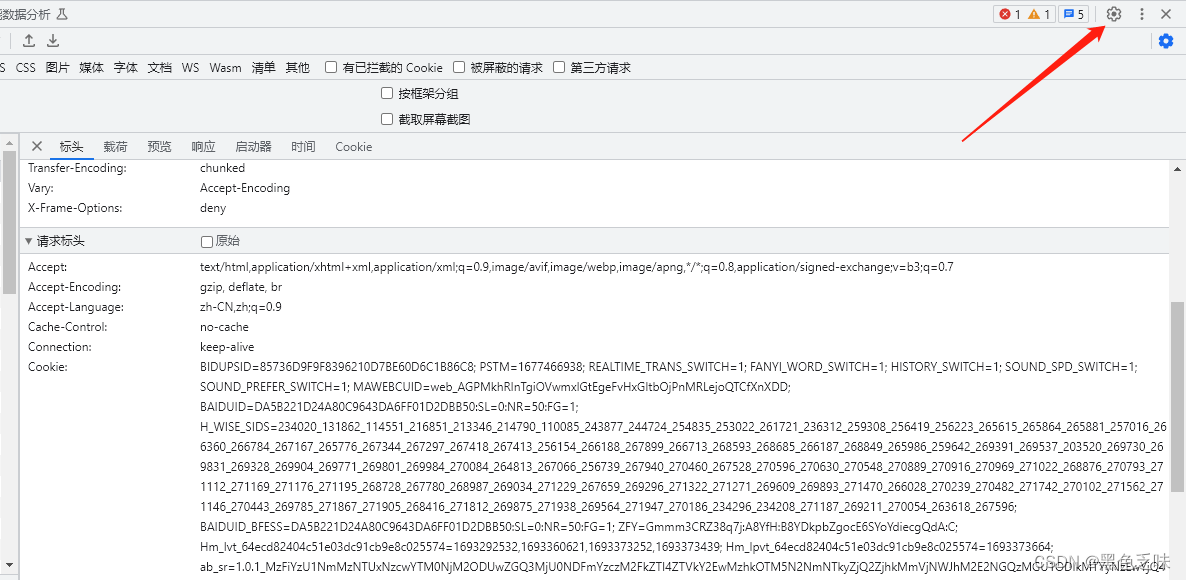Switch to the 预览 tab
The width and height of the screenshot is (1186, 580).
coord(159,146)
